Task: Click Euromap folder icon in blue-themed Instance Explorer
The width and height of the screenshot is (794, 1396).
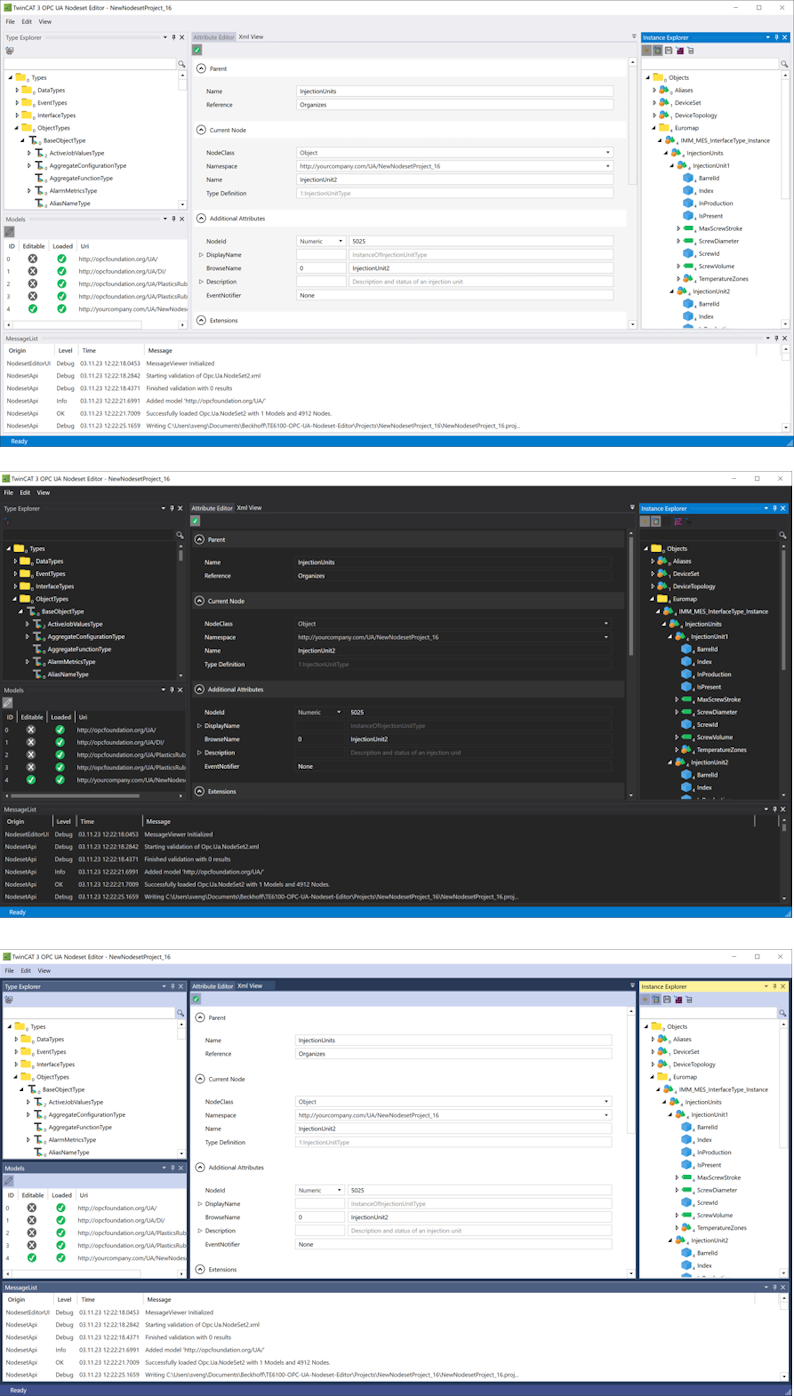Action: (x=664, y=1077)
